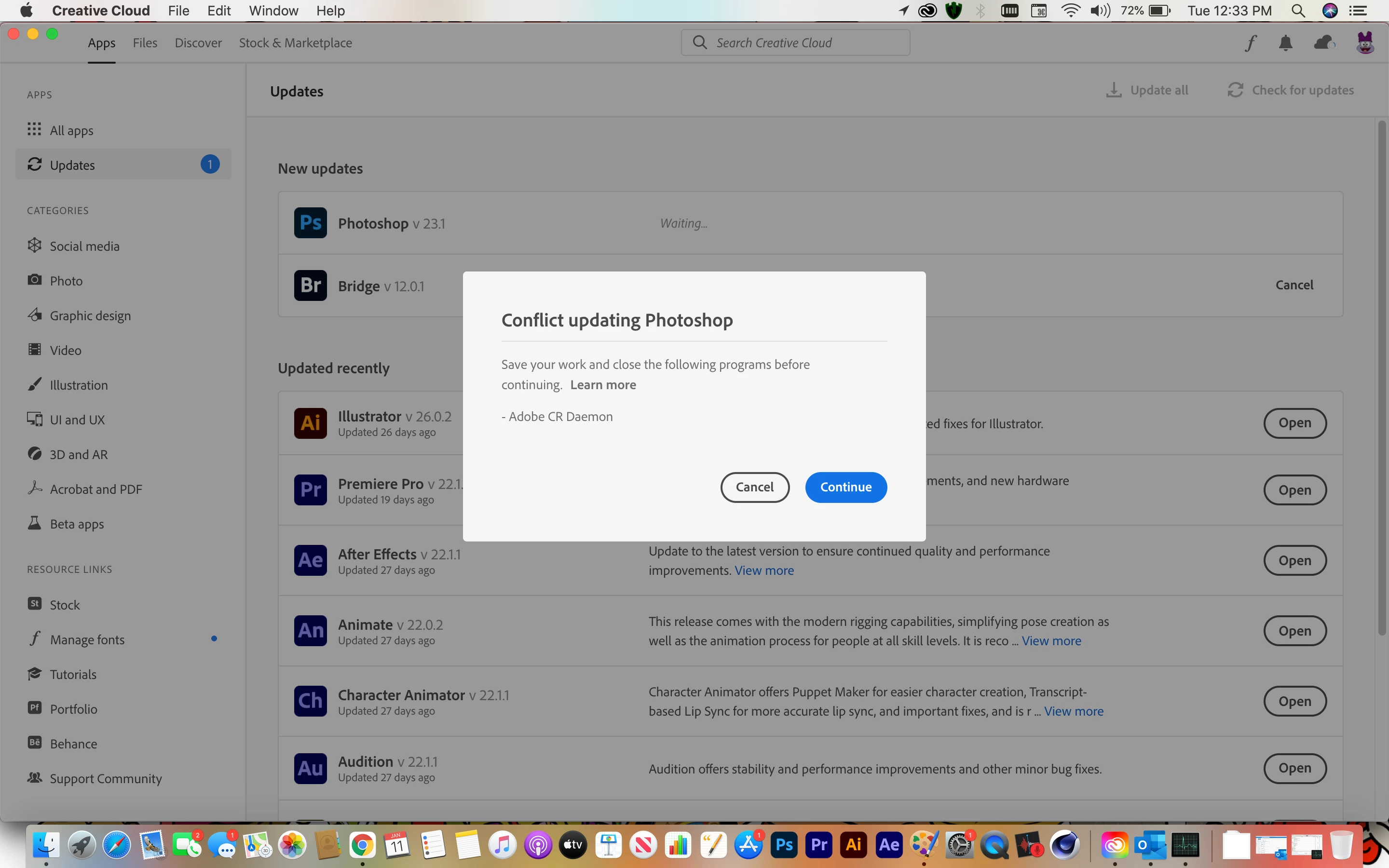Click the fonts icon in header
This screenshot has width=1389, height=868.
pos(1250,43)
